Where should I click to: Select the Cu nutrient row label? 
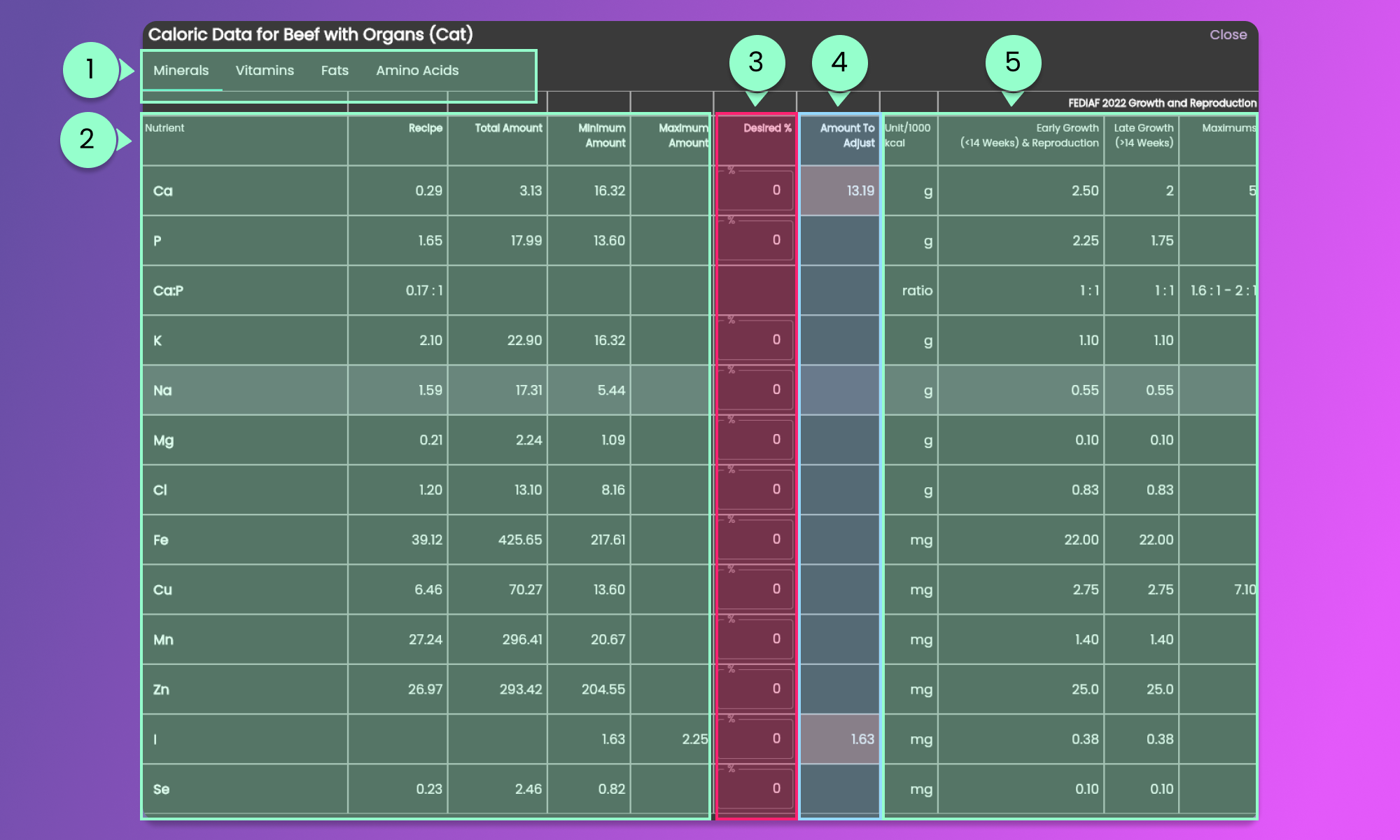pos(162,590)
